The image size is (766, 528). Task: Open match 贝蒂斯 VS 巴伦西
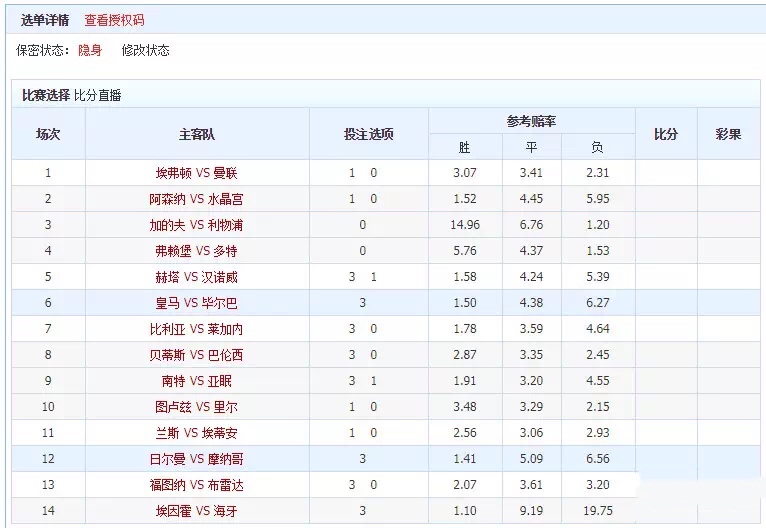click(x=196, y=355)
